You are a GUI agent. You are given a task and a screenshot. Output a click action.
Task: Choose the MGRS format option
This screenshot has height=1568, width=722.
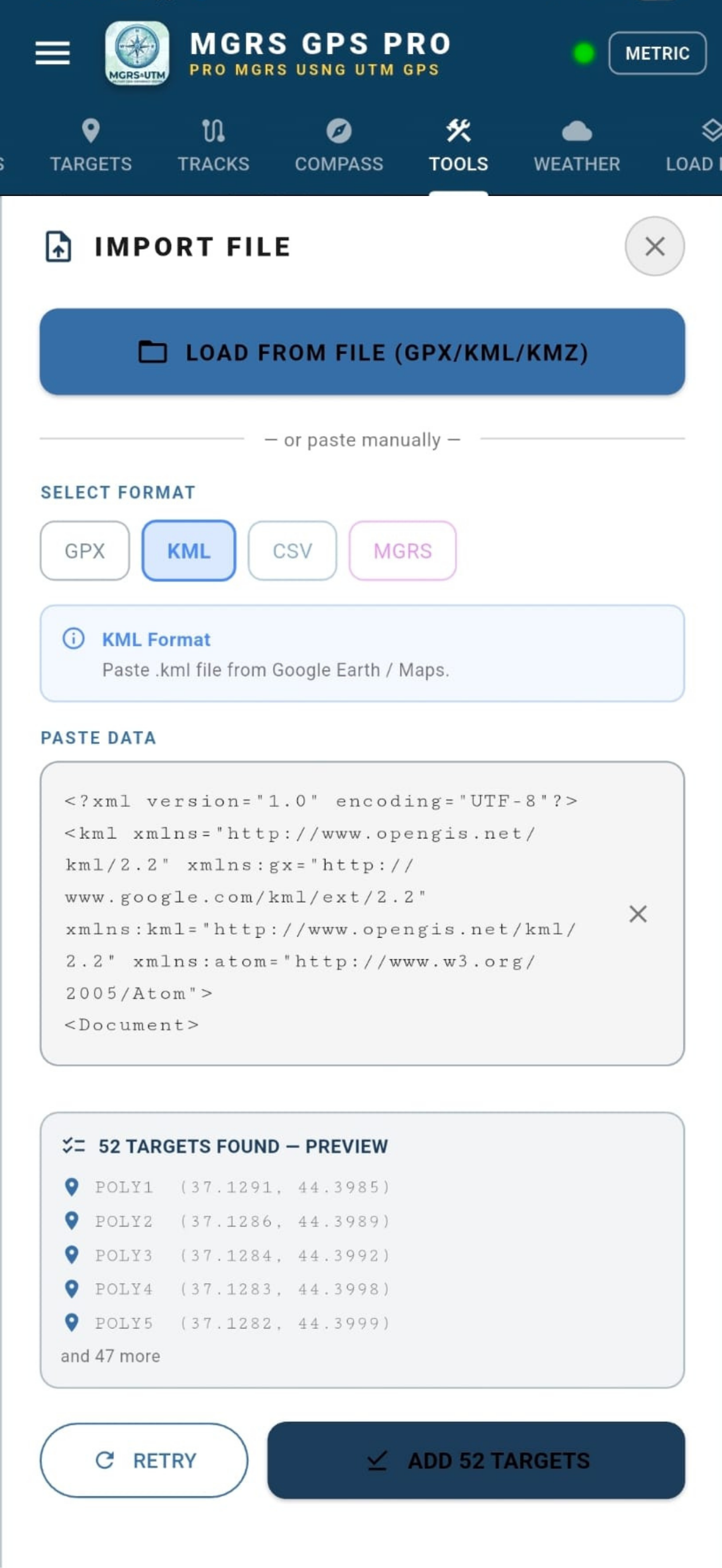pyautogui.click(x=402, y=551)
